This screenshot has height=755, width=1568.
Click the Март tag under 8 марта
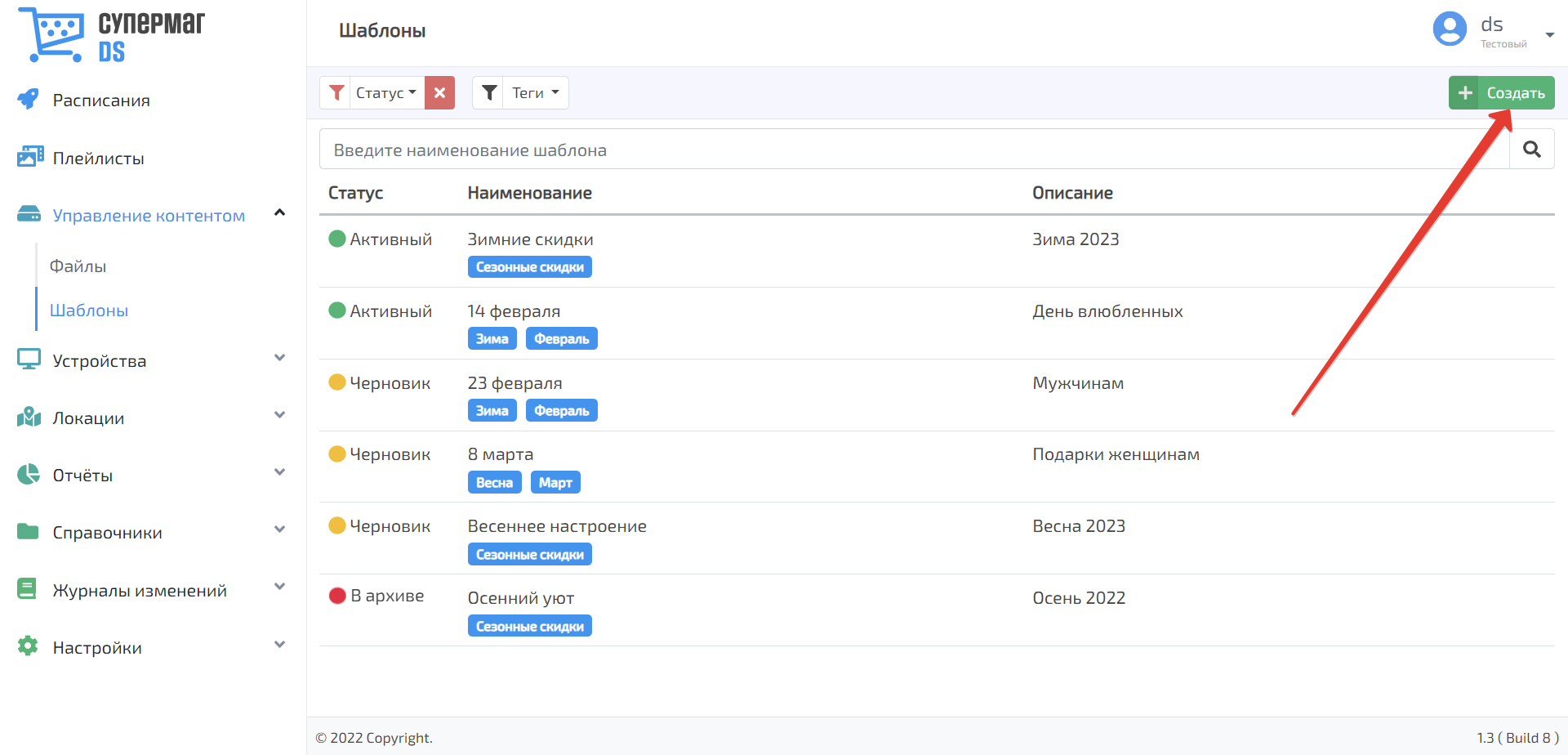tap(555, 482)
